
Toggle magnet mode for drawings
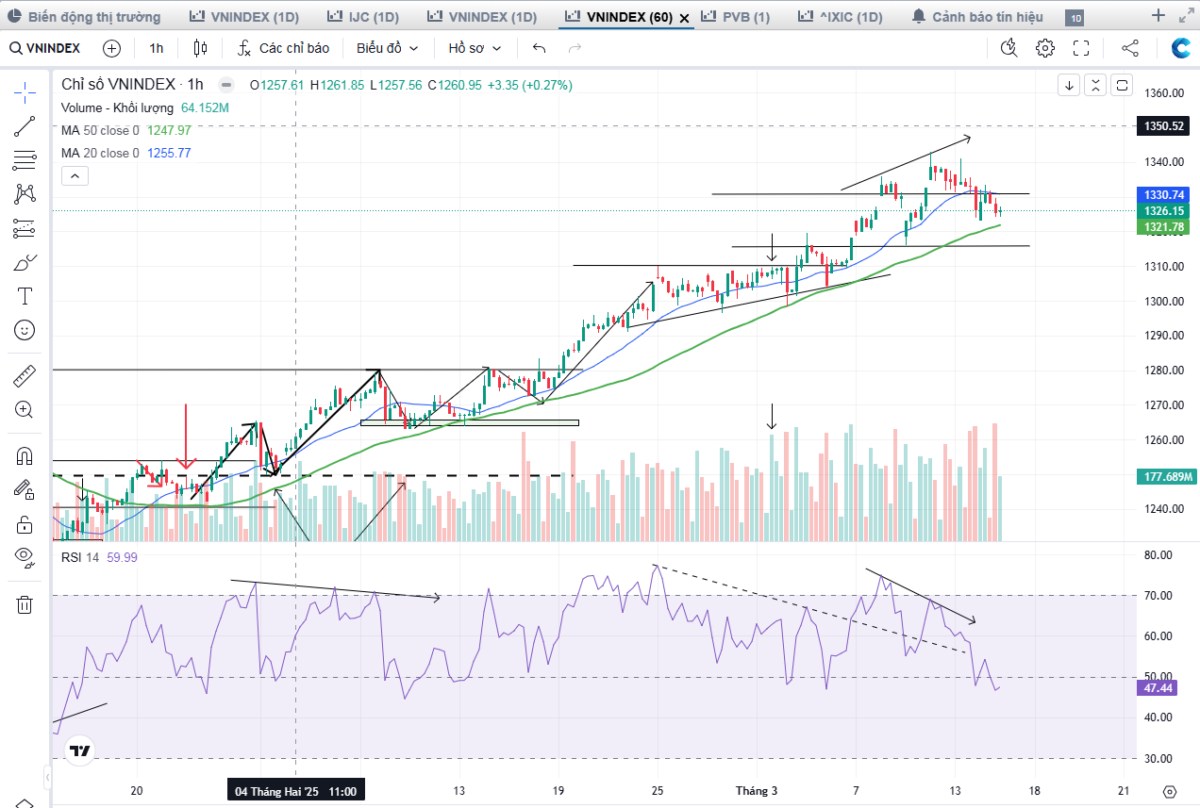click(25, 456)
